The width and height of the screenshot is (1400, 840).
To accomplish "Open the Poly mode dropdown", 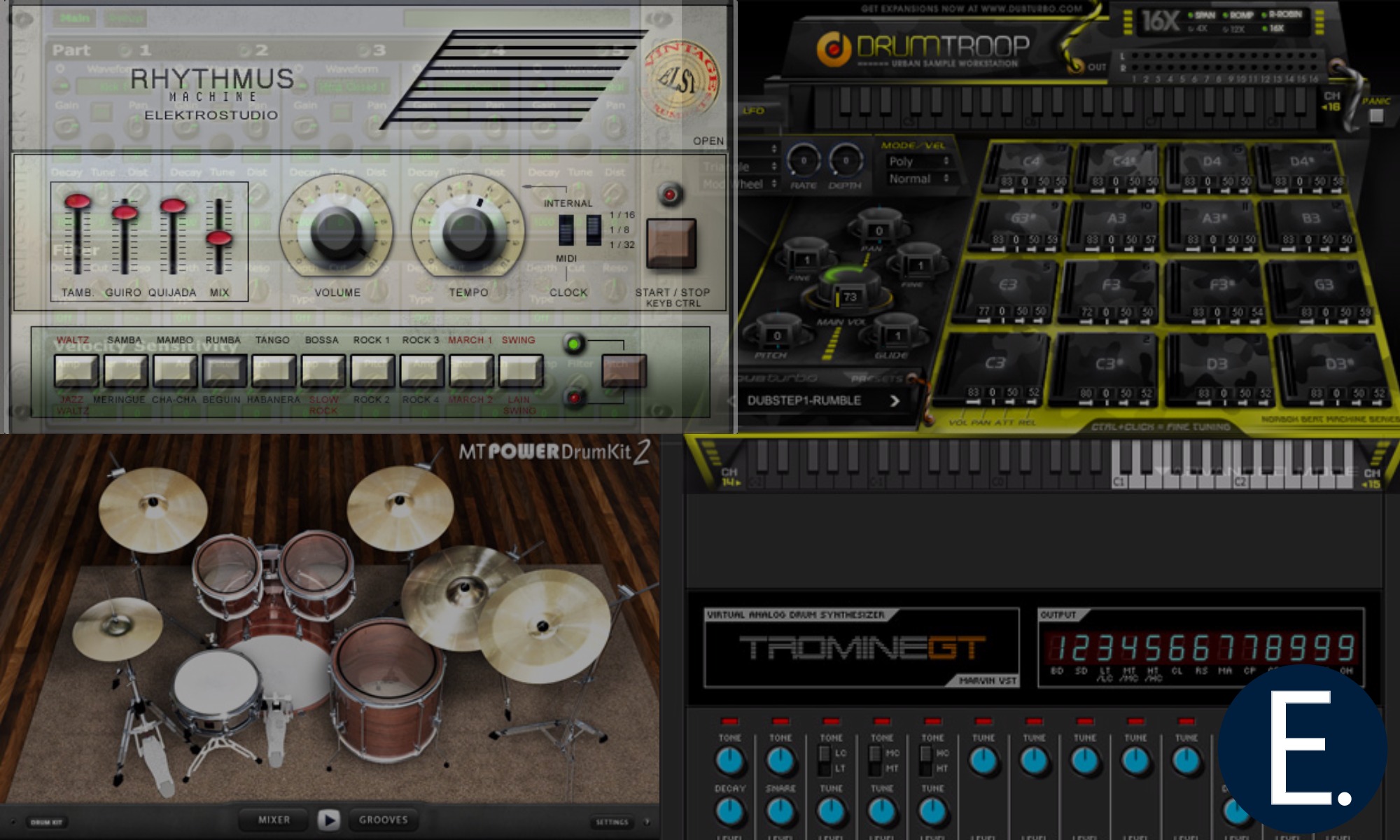I will click(918, 161).
